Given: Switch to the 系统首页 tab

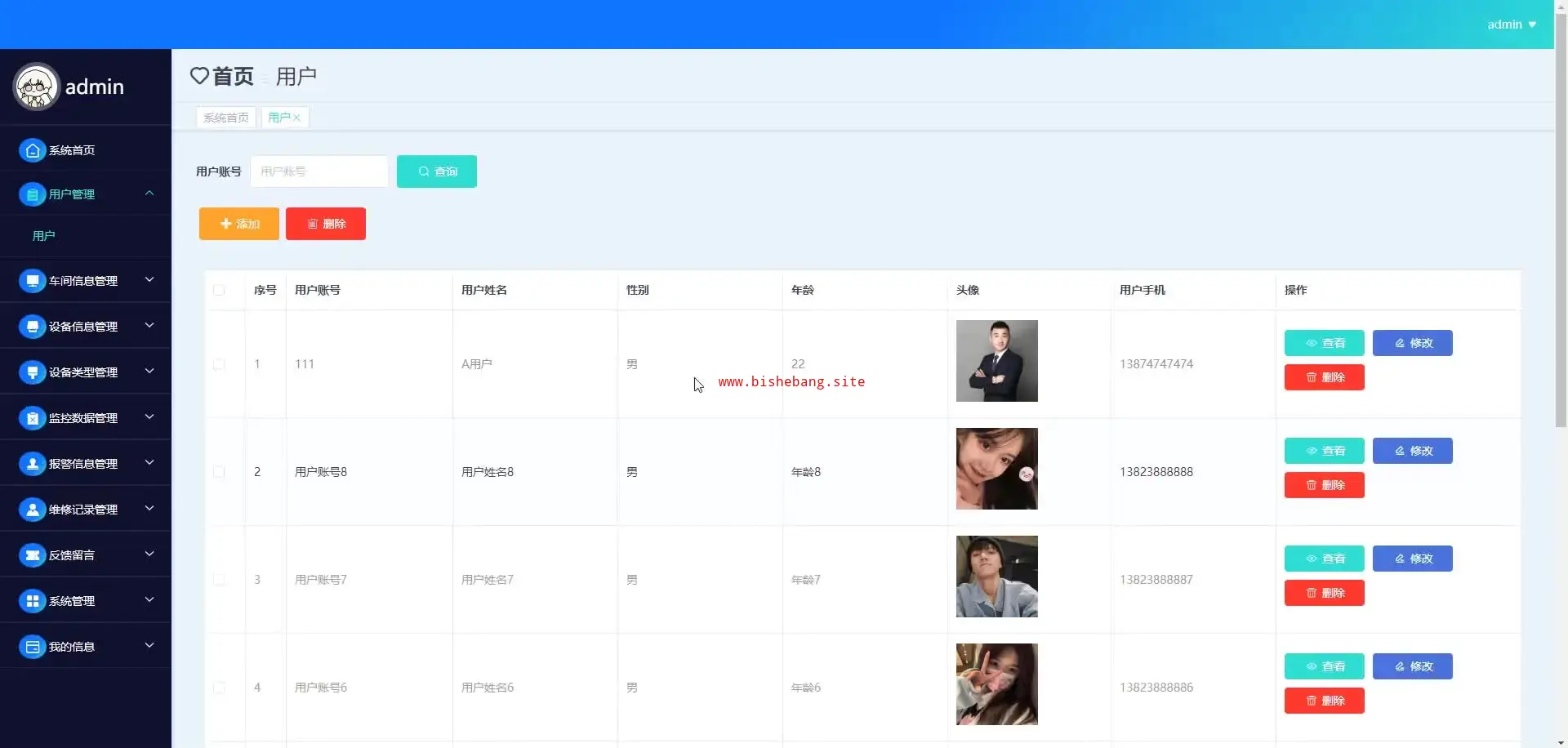Looking at the screenshot, I should [226, 118].
